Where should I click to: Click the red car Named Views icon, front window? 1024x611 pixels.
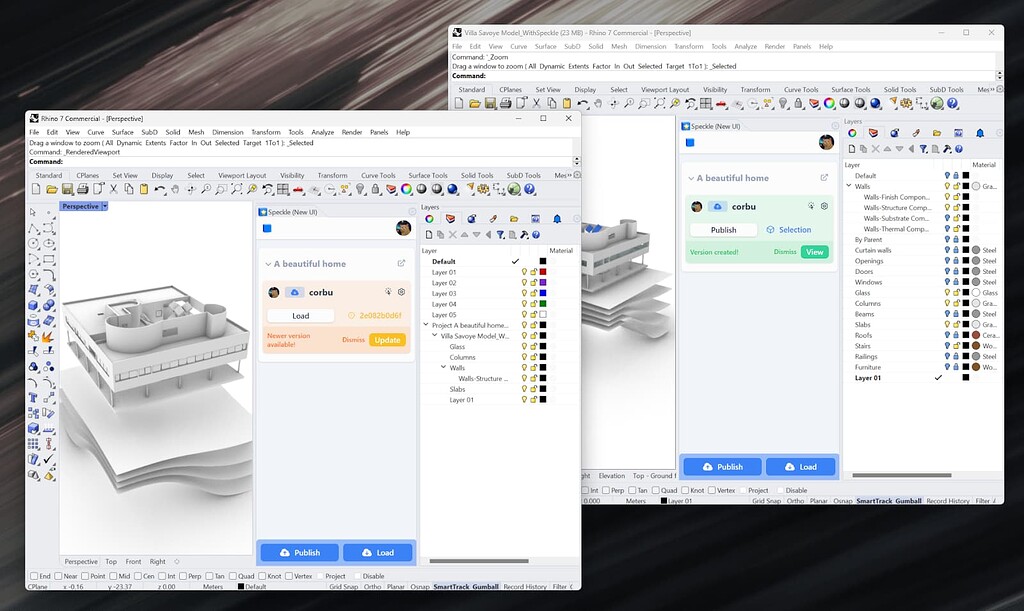[x=298, y=189]
